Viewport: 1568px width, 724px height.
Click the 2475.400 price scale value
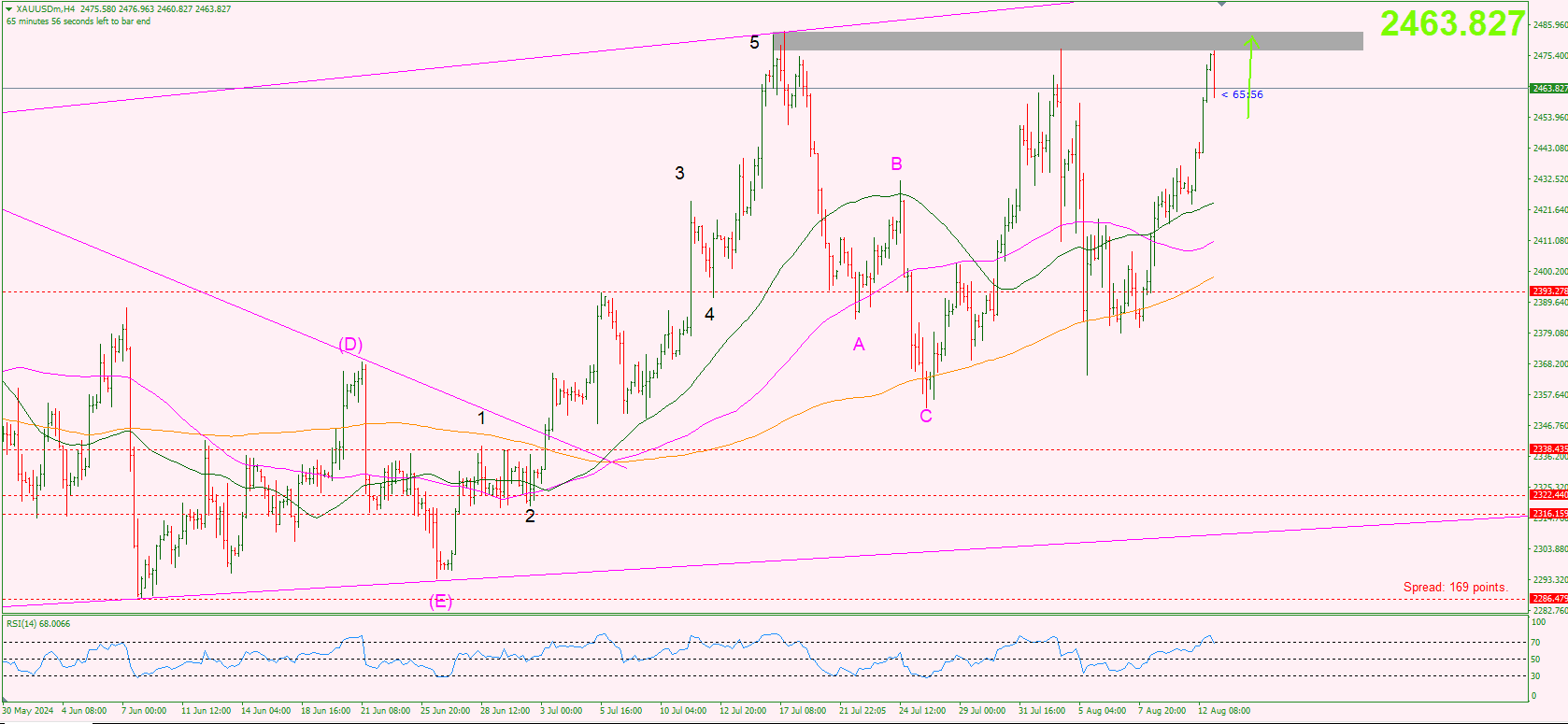pyautogui.click(x=1550, y=56)
